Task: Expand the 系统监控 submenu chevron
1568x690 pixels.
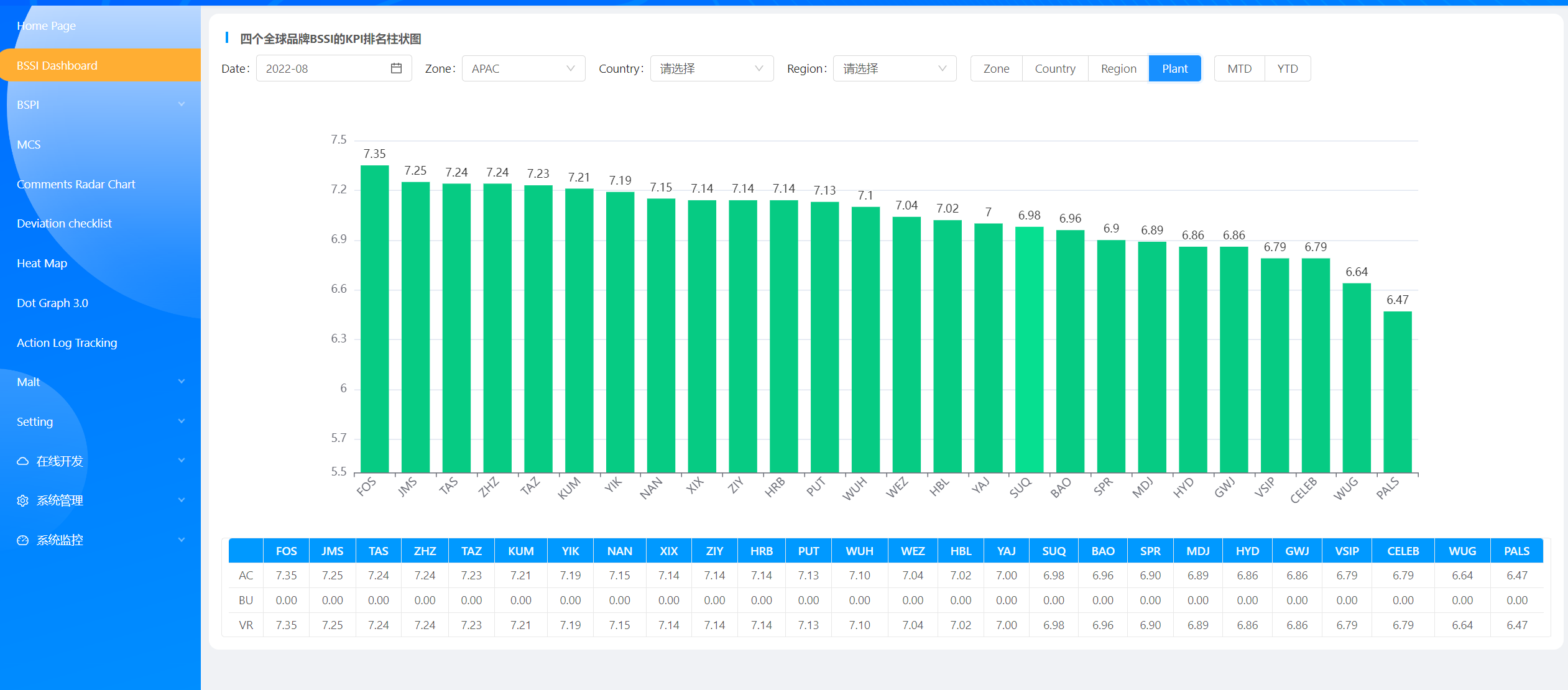Action: (182, 540)
